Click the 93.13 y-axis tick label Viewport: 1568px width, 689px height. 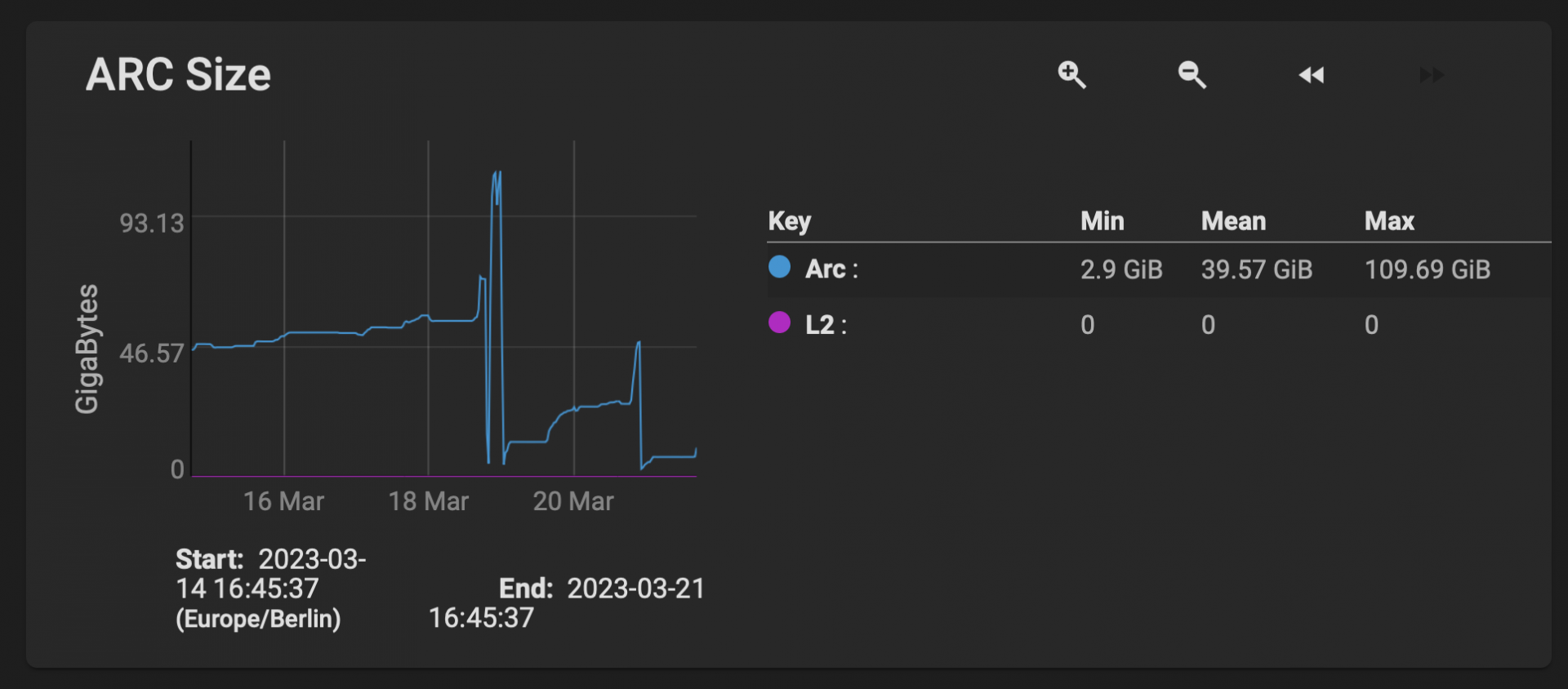tap(152, 224)
